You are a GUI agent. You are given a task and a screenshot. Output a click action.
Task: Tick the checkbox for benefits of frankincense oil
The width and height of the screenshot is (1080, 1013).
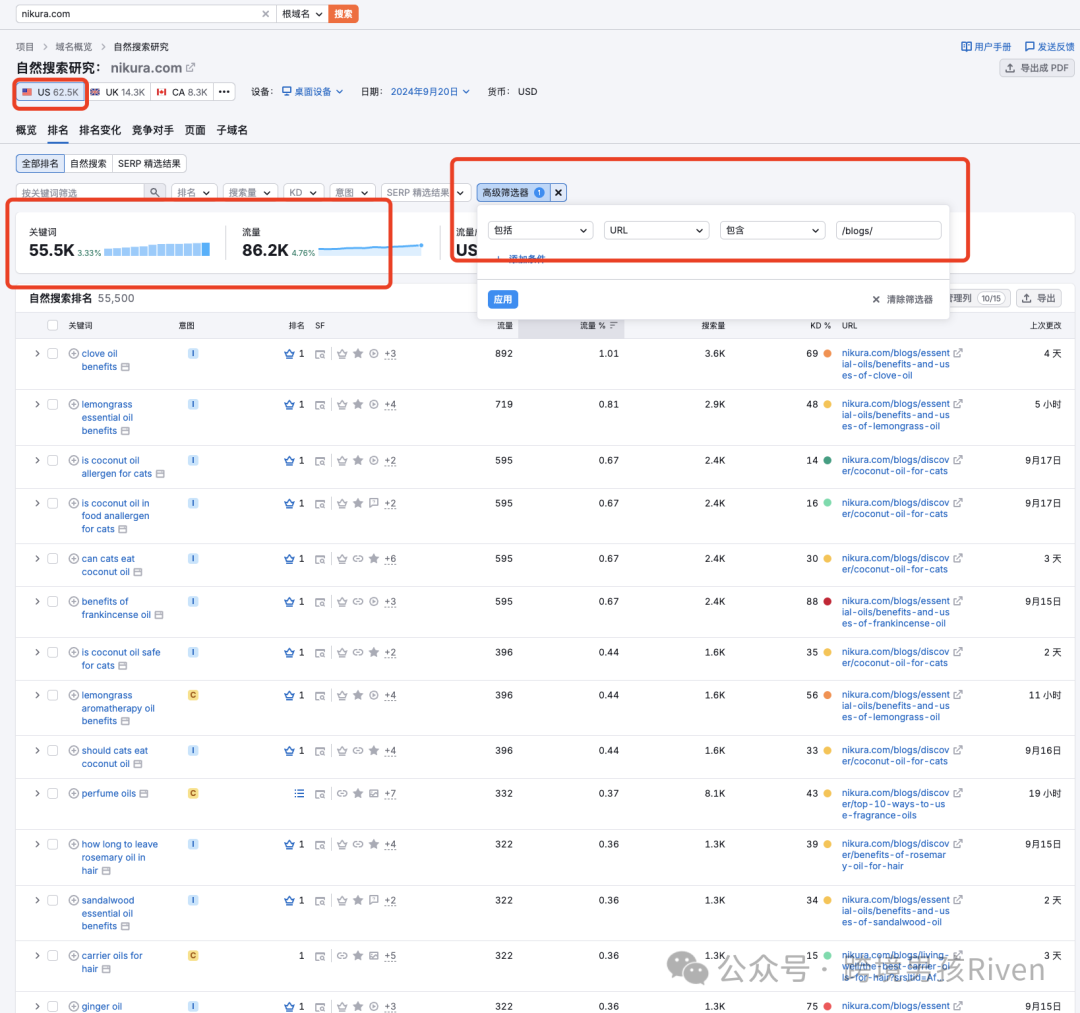52,602
